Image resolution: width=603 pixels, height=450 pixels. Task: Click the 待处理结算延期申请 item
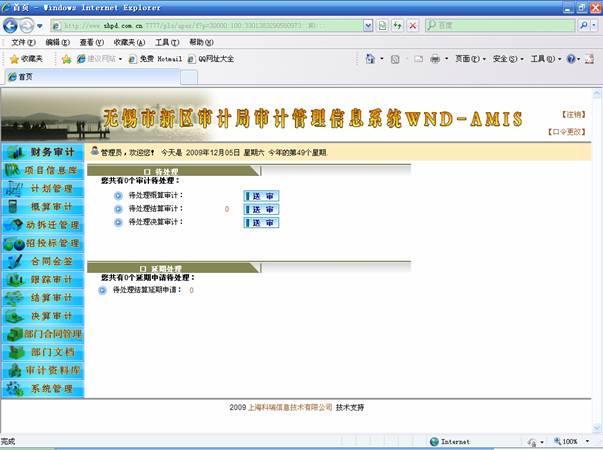[x=147, y=290]
